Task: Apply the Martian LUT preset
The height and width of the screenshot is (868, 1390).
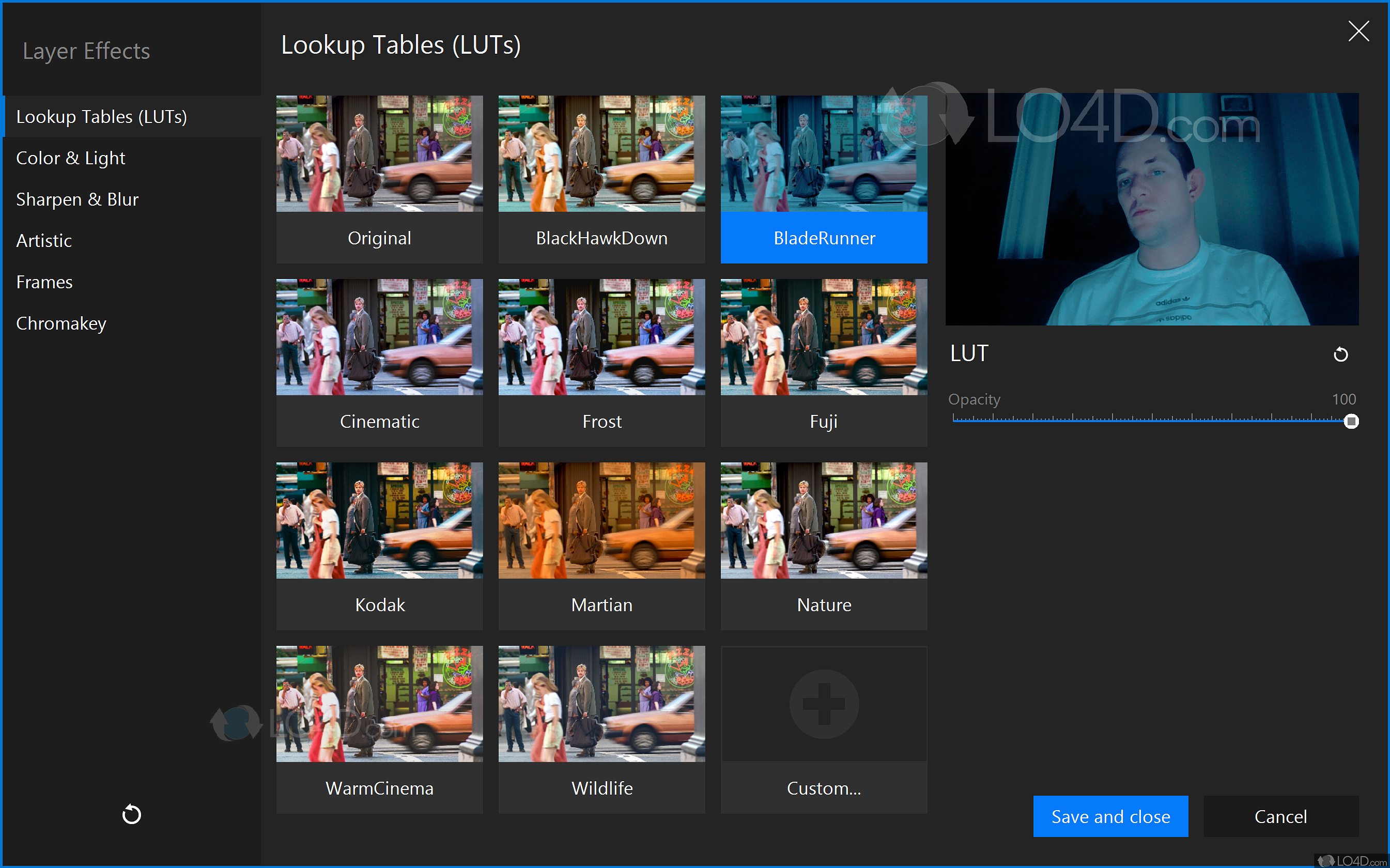Action: point(601,521)
